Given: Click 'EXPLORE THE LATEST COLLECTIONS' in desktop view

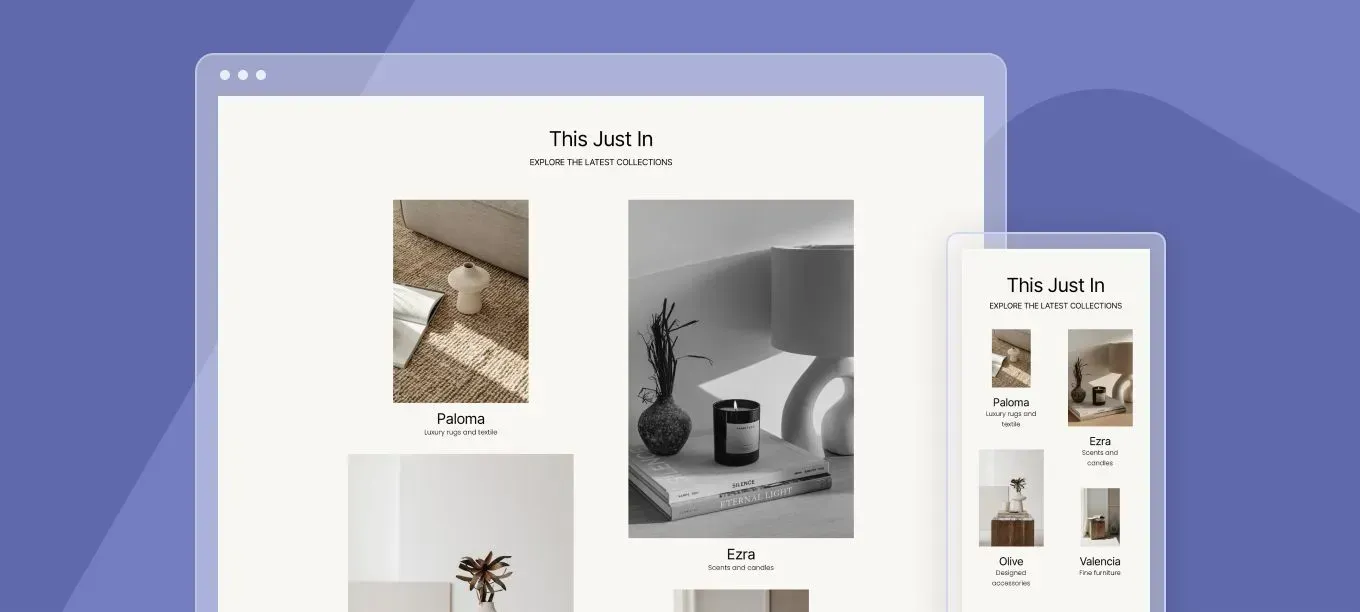Looking at the screenshot, I should 601,162.
